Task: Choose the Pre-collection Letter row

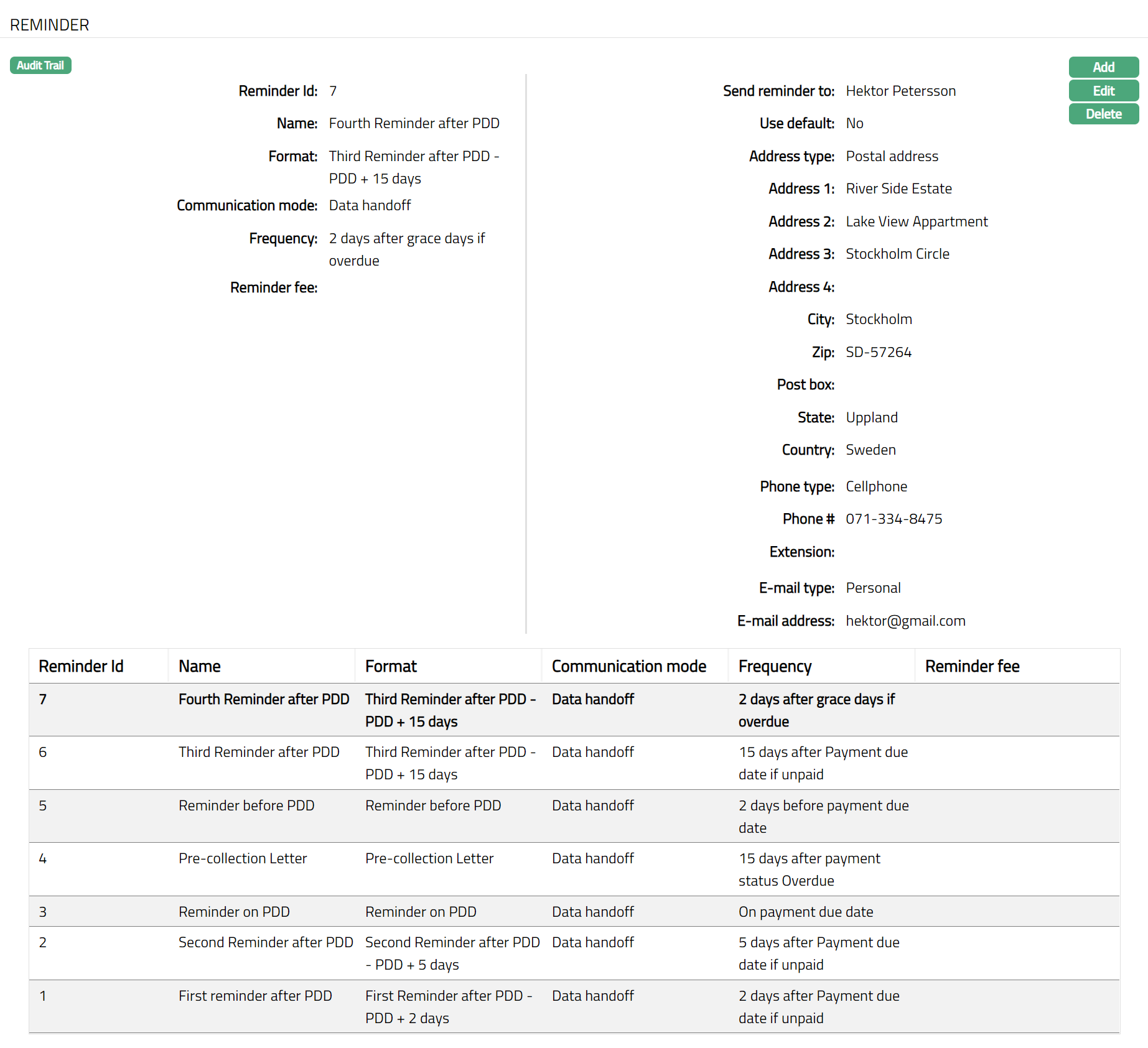Action: (243, 858)
